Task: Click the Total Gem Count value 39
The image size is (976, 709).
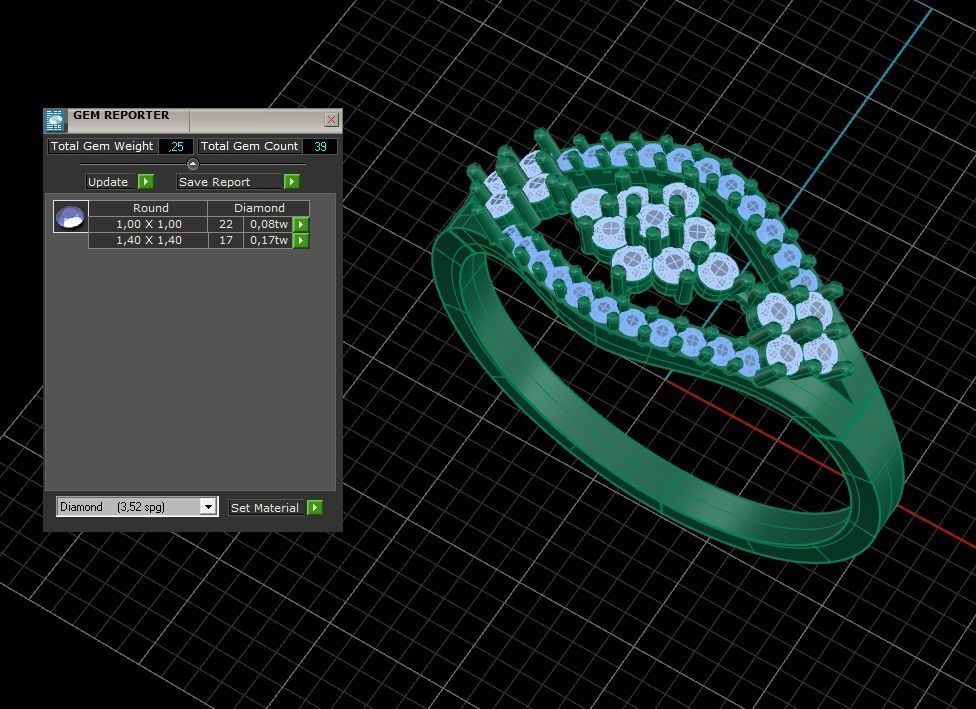Action: 320,146
